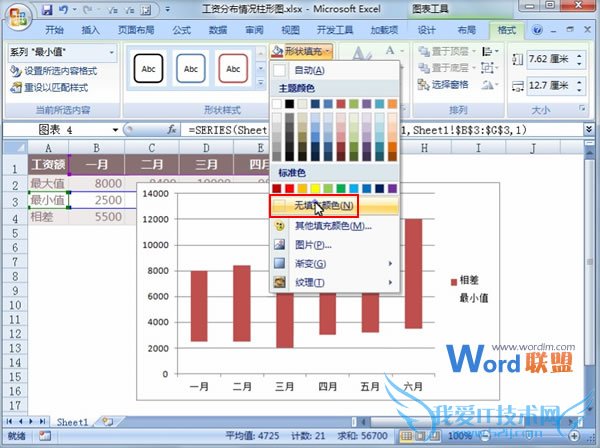Open the Name Box dropdown arrow
The height and width of the screenshot is (448, 600).
tap(115, 130)
